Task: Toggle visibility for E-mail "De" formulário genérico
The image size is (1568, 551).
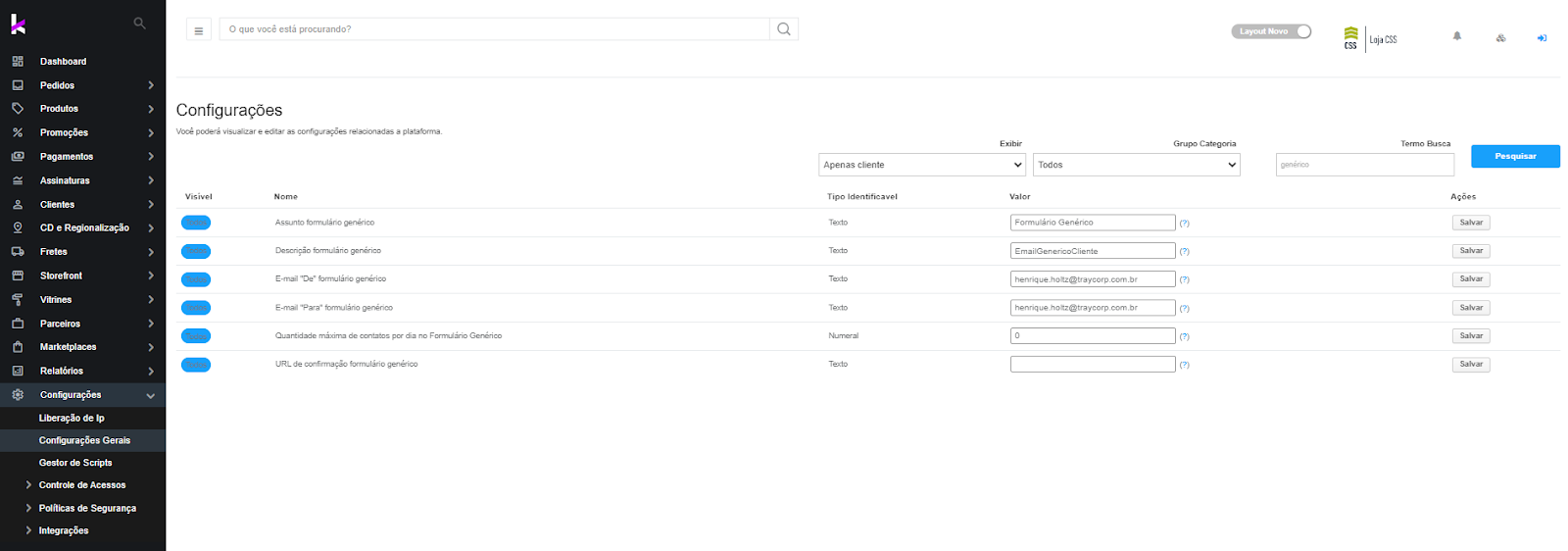Action: tap(196, 279)
